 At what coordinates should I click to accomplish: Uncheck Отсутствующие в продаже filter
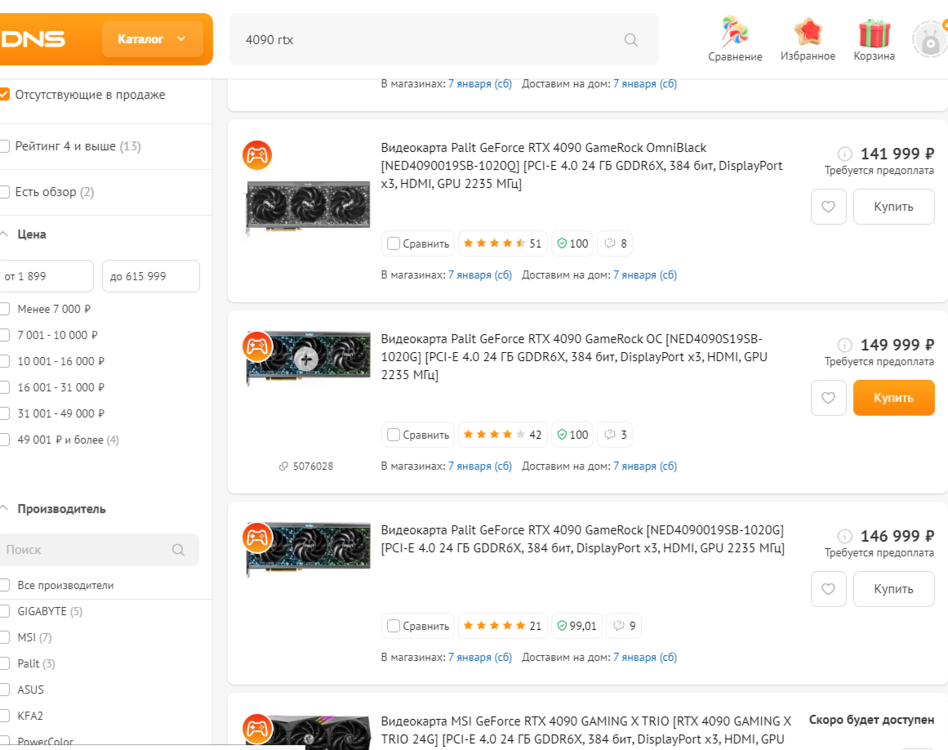pyautogui.click(x=4, y=94)
